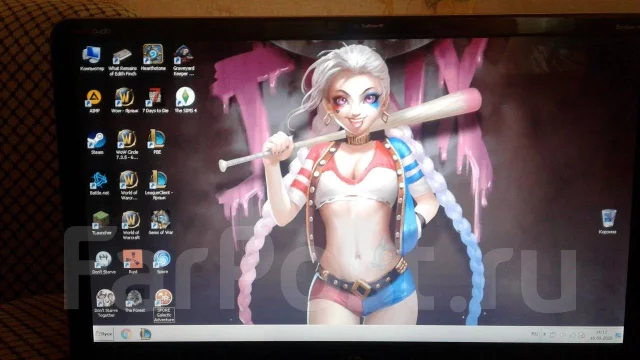Select the Don't Starve Together shortcut
Screen dimensions: 640x360
[105, 303]
